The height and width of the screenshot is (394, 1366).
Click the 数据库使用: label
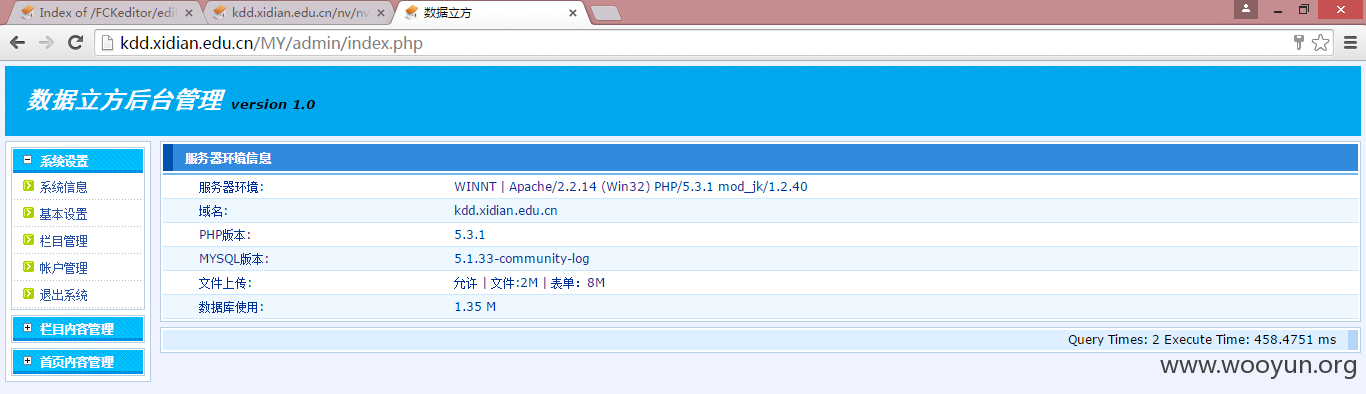(231, 307)
